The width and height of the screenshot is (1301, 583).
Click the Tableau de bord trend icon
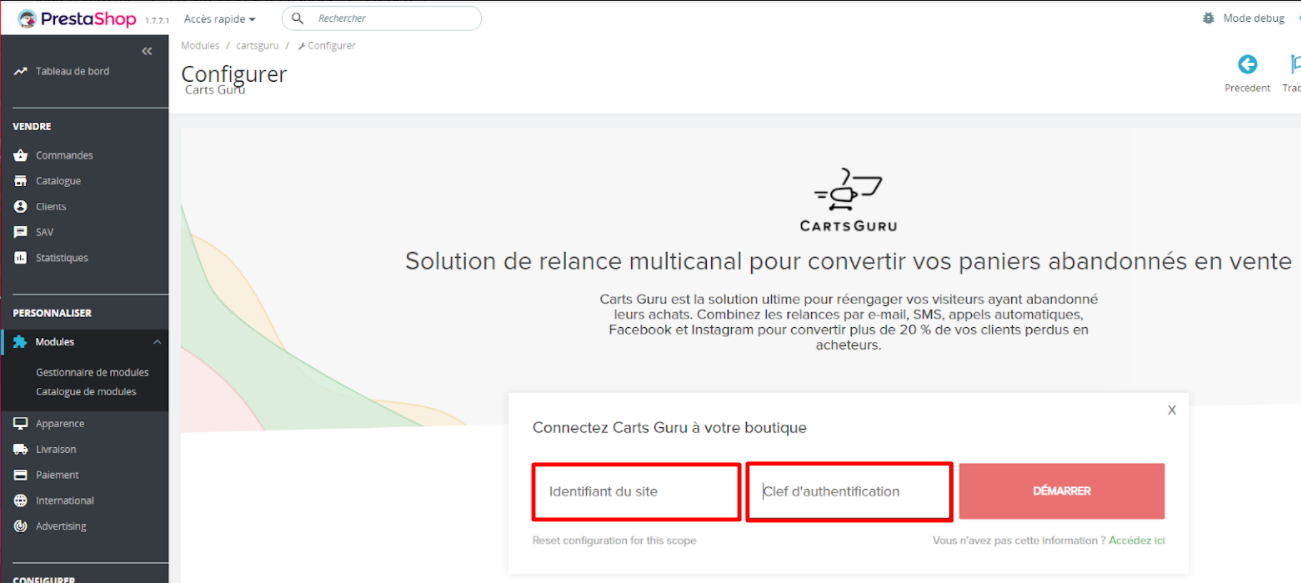click(20, 71)
